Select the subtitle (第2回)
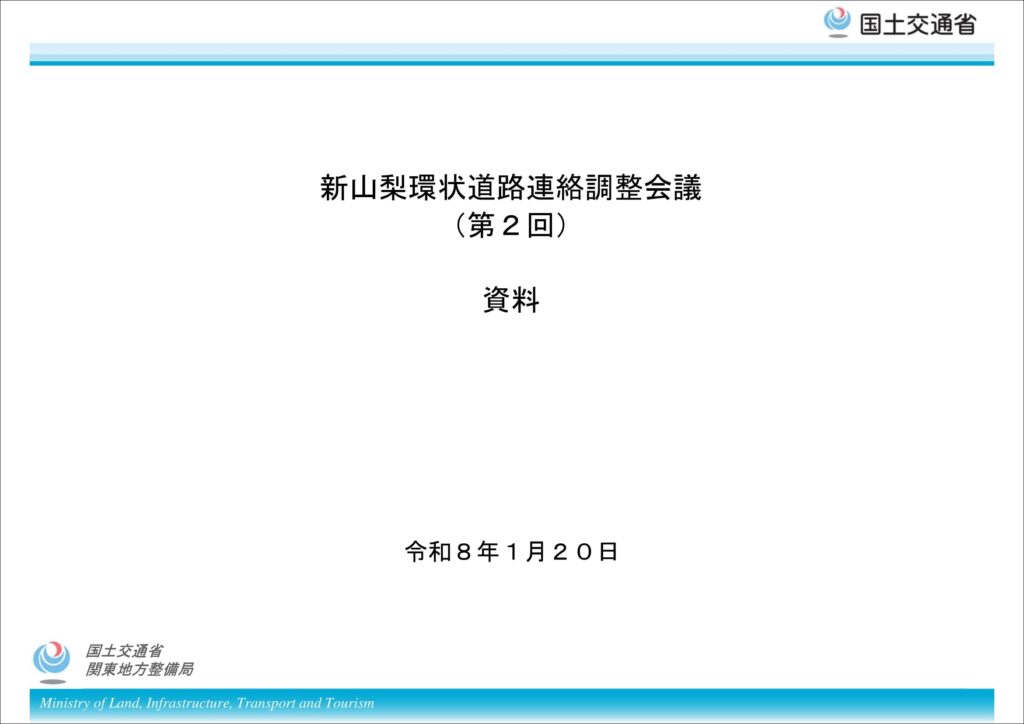This screenshot has width=1024, height=724. [x=511, y=227]
